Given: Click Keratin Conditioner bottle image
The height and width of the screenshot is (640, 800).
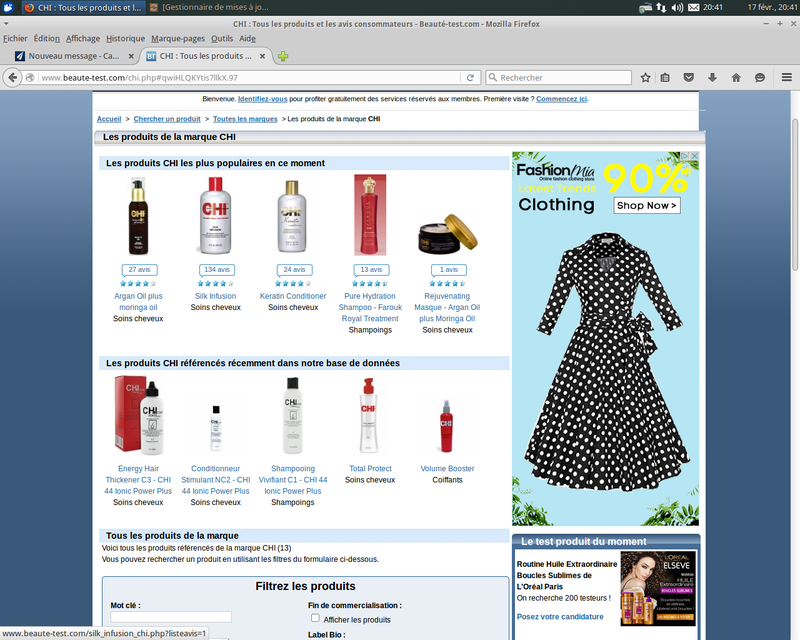Looking at the screenshot, I should click(x=292, y=216).
